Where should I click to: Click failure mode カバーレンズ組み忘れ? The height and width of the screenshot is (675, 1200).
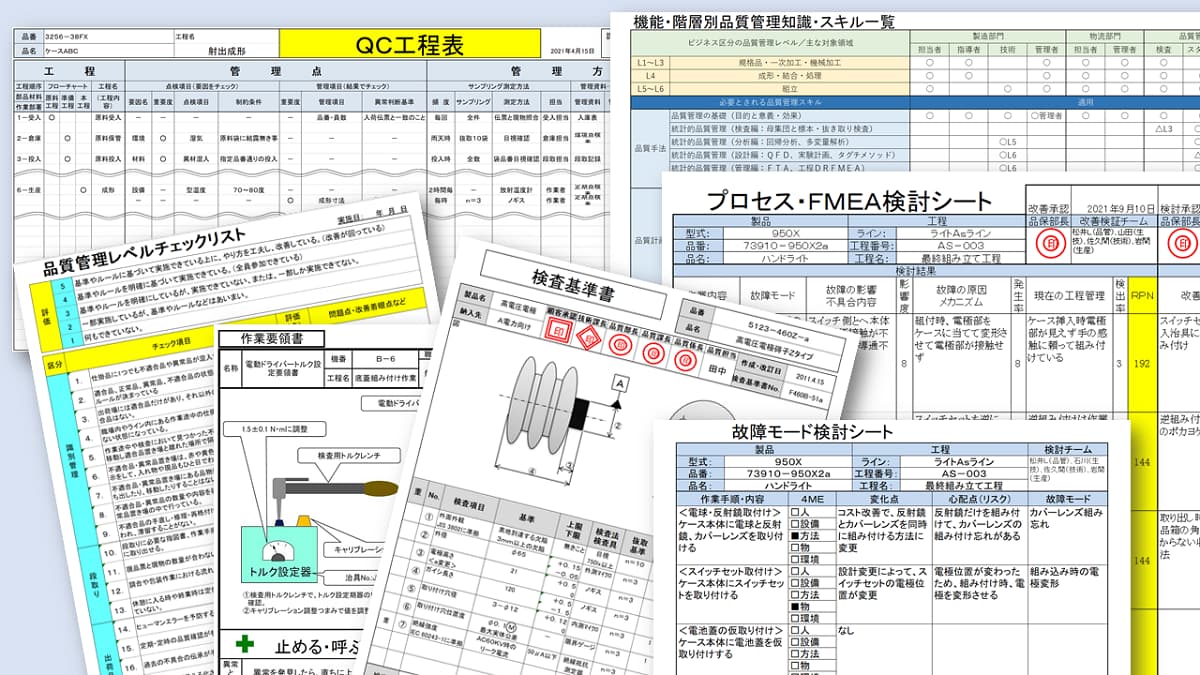1066,519
